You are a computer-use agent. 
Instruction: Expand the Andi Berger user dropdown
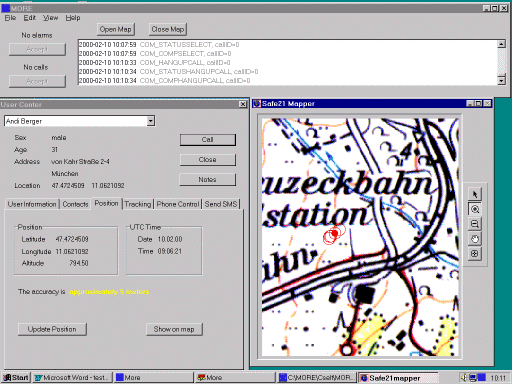coord(151,121)
